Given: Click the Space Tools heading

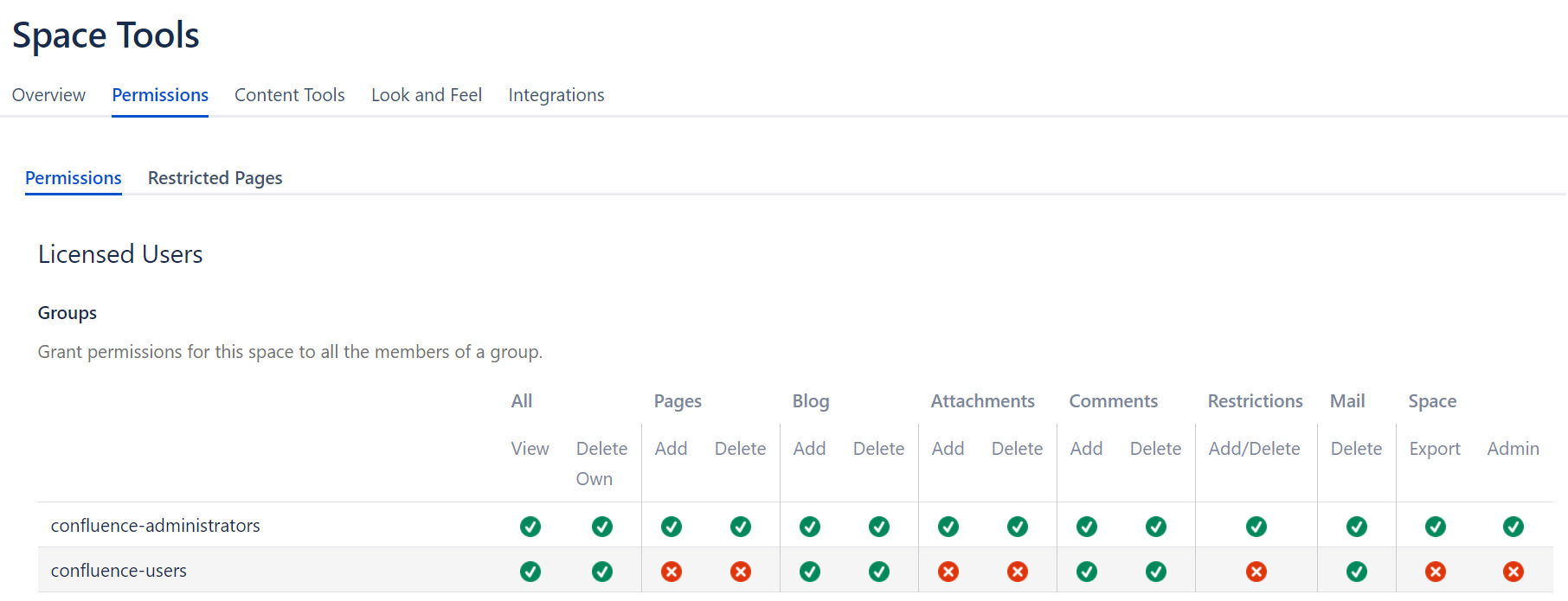Looking at the screenshot, I should click(106, 35).
